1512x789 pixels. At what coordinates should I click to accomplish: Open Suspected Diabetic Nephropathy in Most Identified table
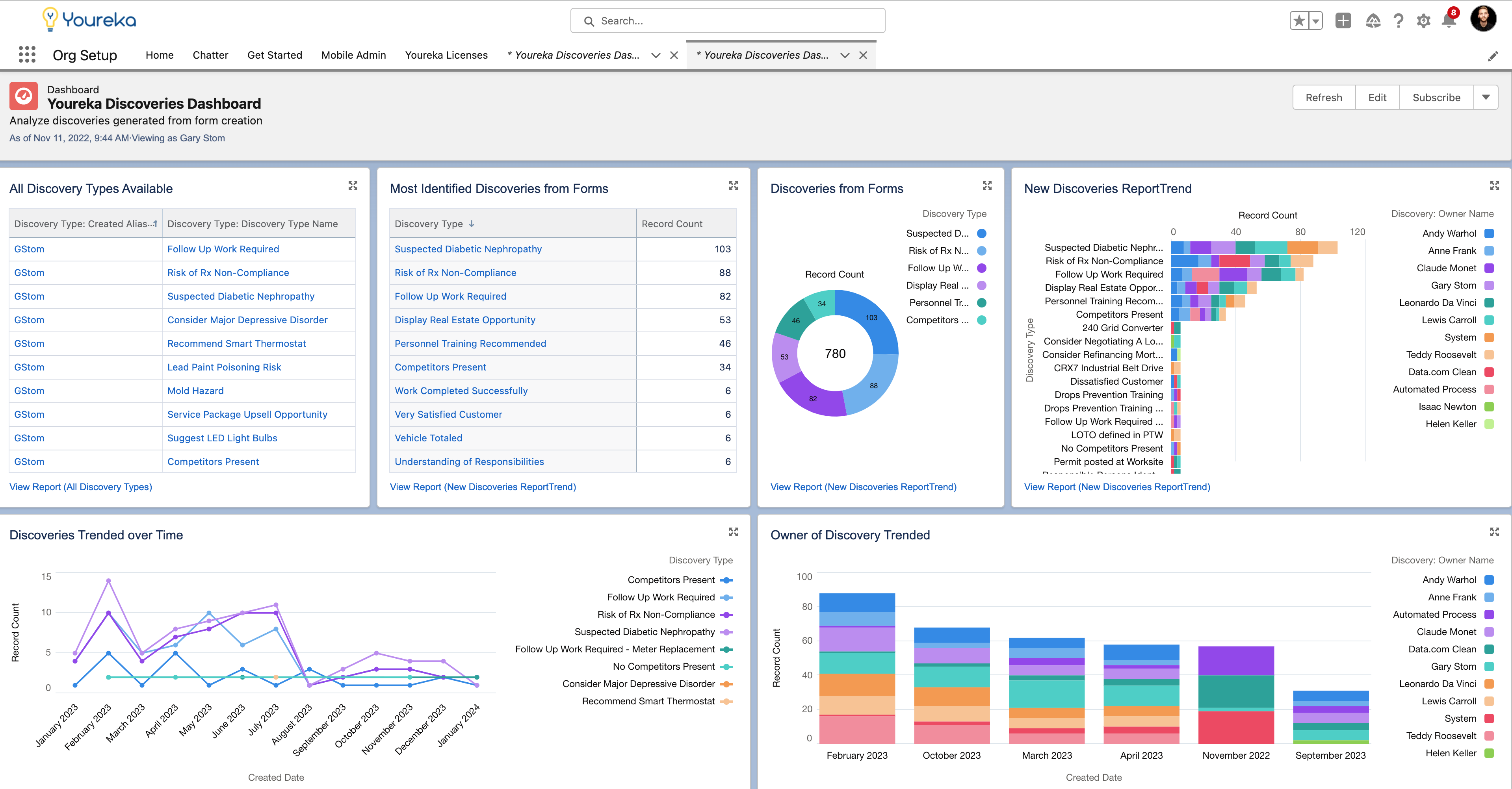pyautogui.click(x=468, y=249)
